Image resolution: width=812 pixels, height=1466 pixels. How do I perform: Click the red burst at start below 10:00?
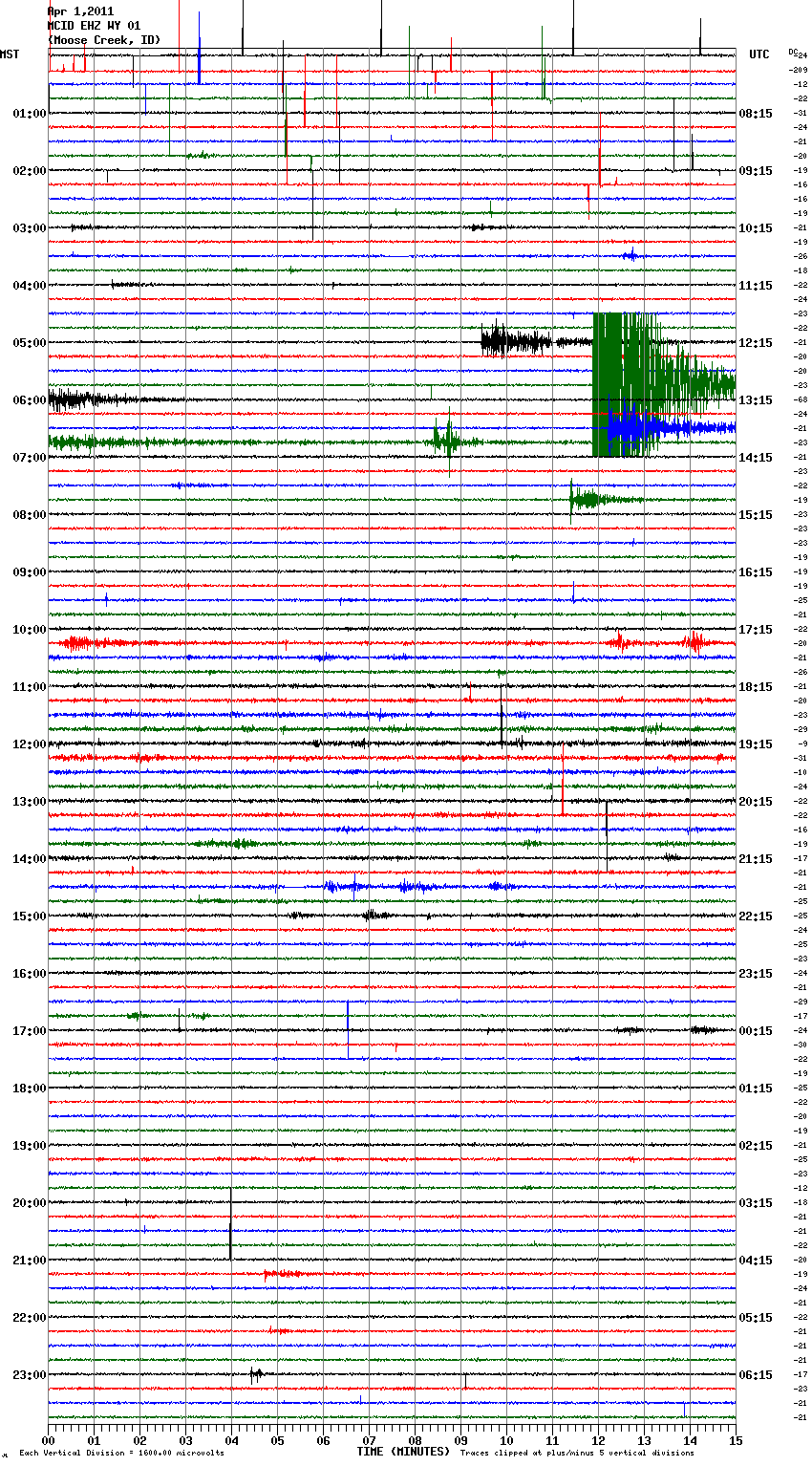click(81, 643)
